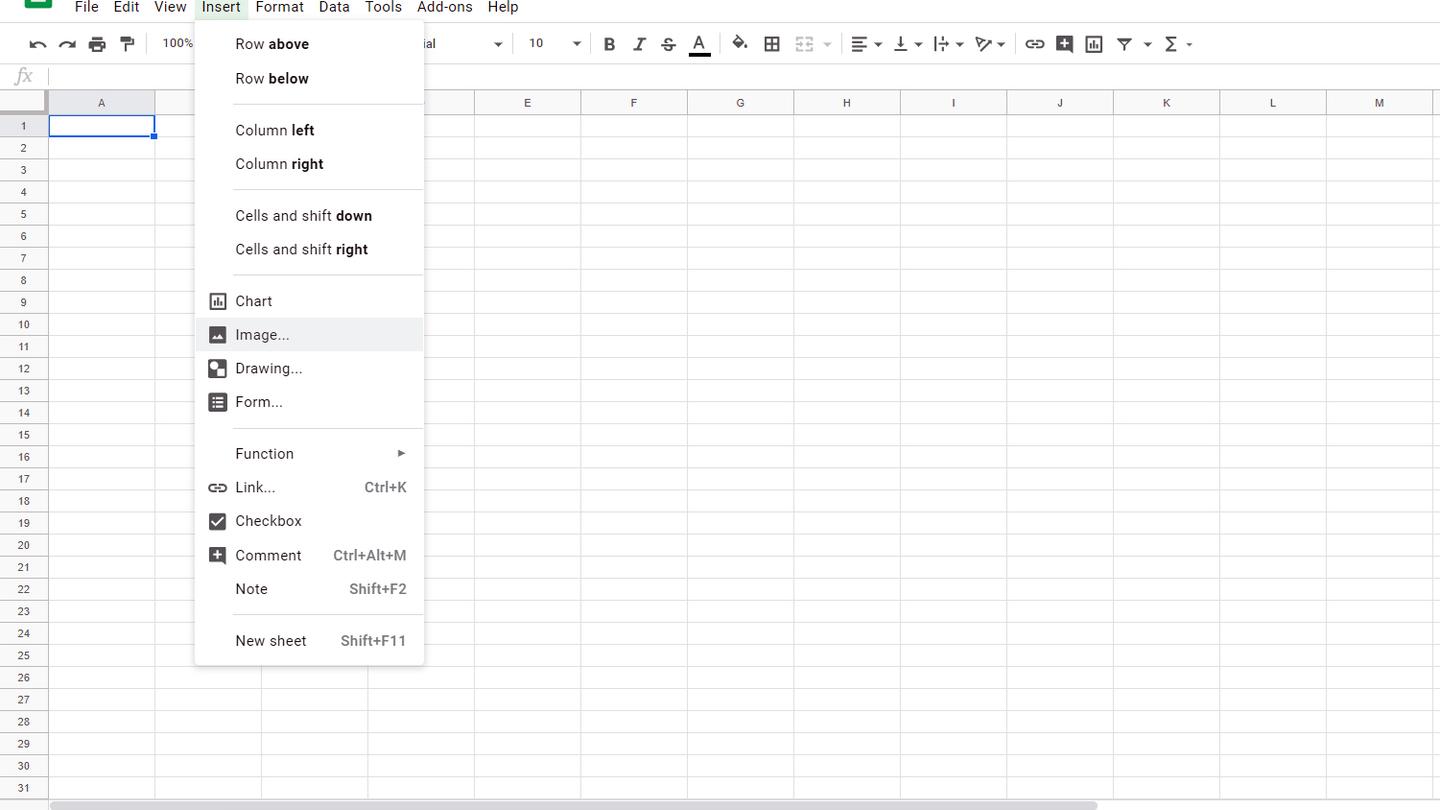Toggle italic formatting
Image resolution: width=1440 pixels, height=810 pixels.
click(639, 44)
